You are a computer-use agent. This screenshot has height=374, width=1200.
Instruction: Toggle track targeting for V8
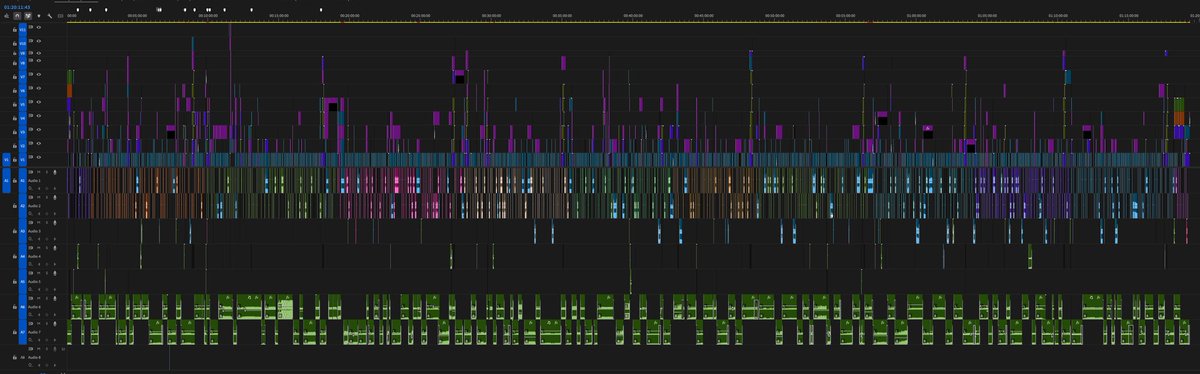click(22, 63)
